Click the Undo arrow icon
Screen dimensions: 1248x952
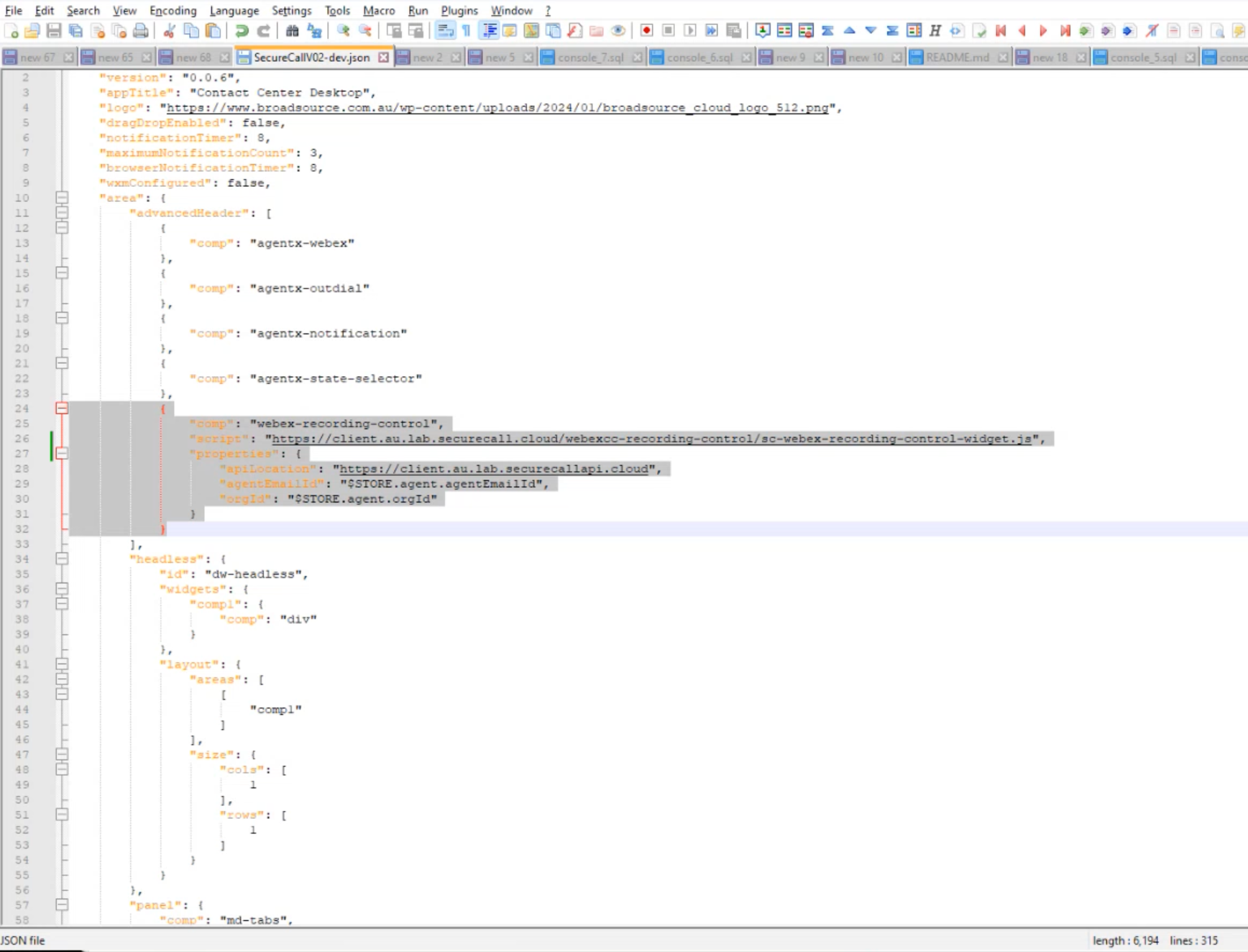click(x=242, y=31)
